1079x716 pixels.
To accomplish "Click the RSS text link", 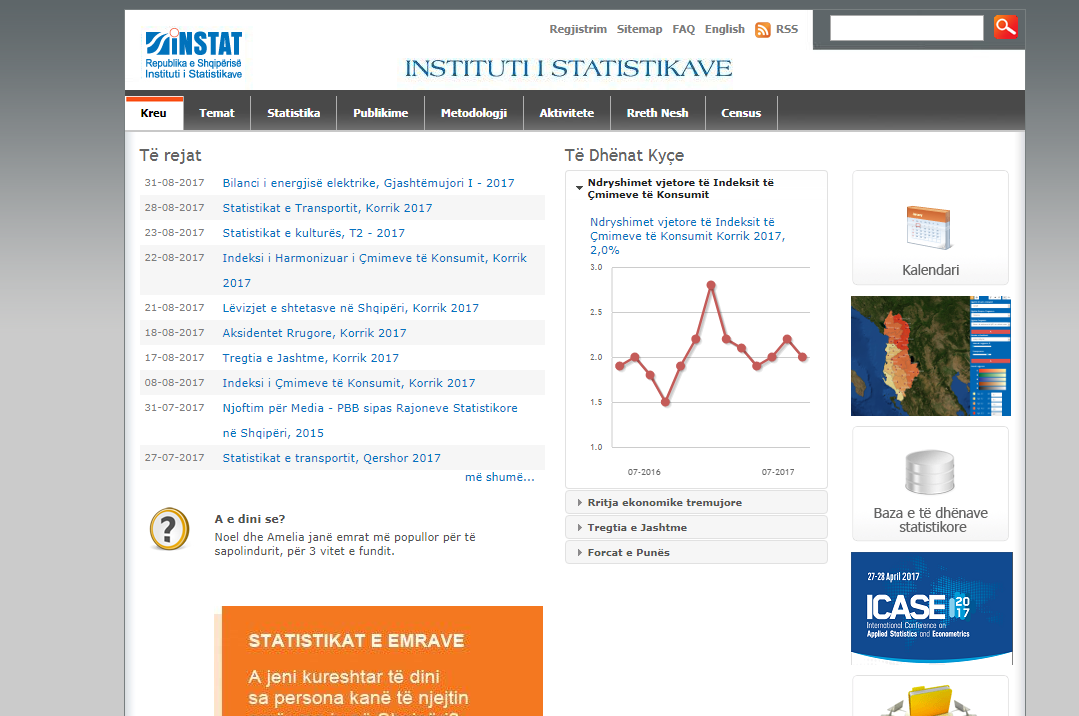I will [787, 29].
